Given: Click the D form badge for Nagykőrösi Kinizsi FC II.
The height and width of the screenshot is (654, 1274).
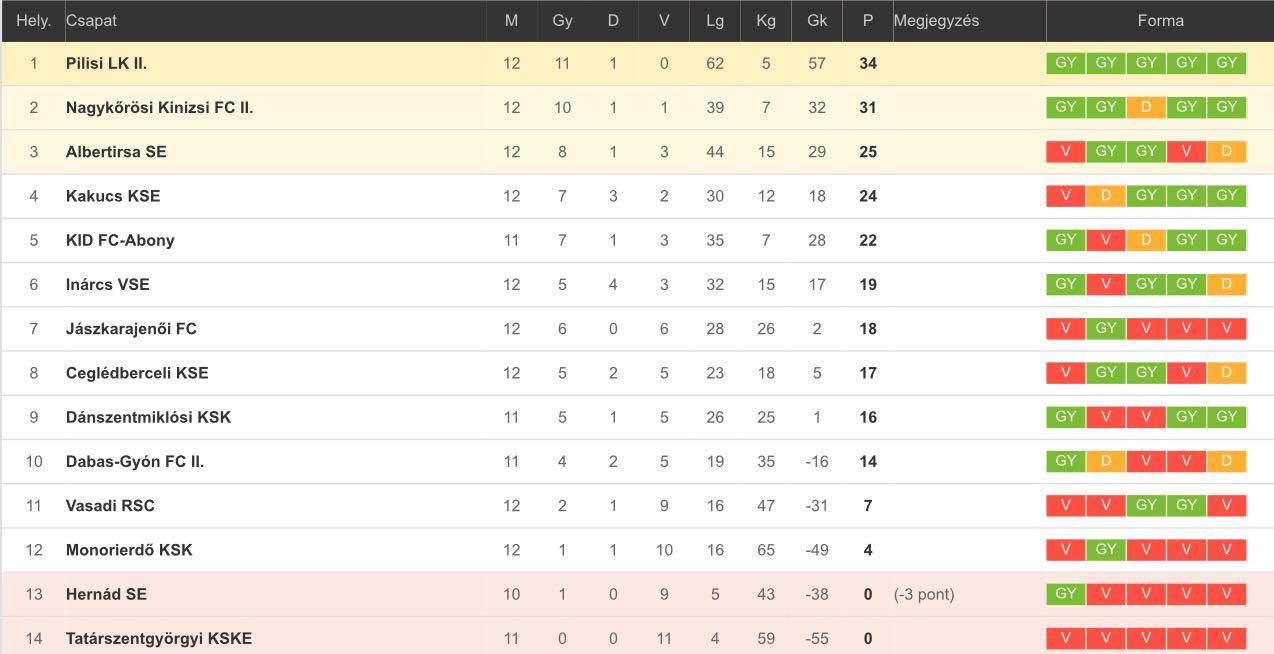Looking at the screenshot, I should point(1146,107).
